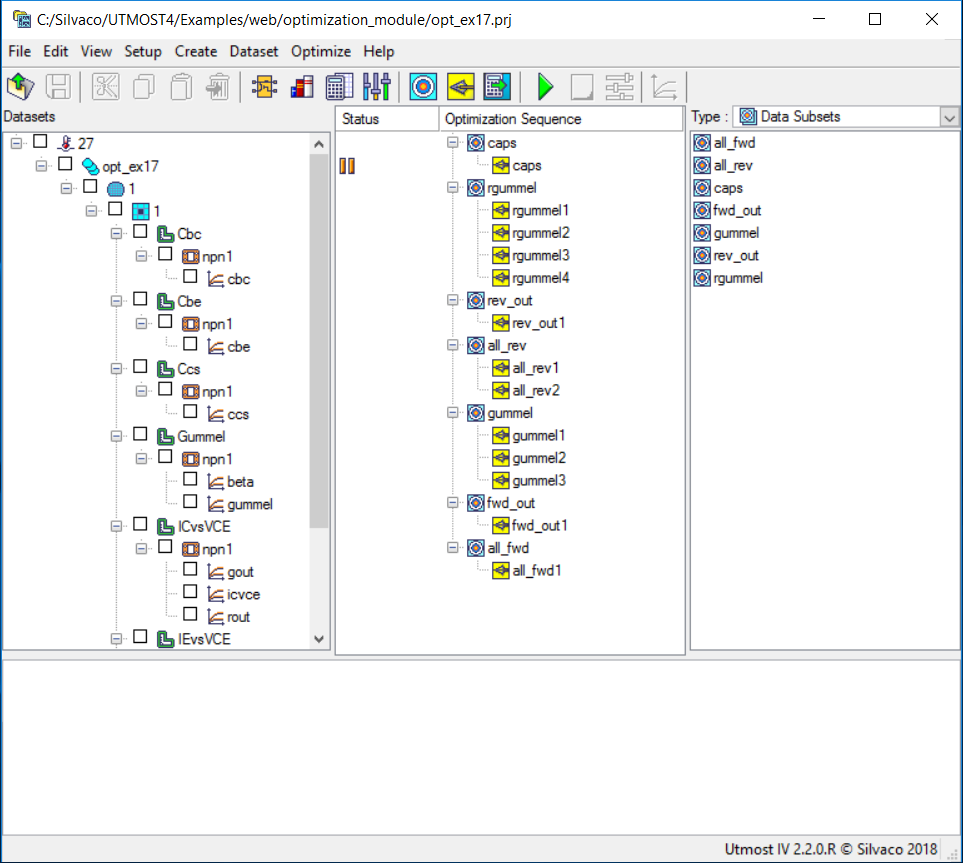Check the gummel plot checkbox

pos(190,502)
